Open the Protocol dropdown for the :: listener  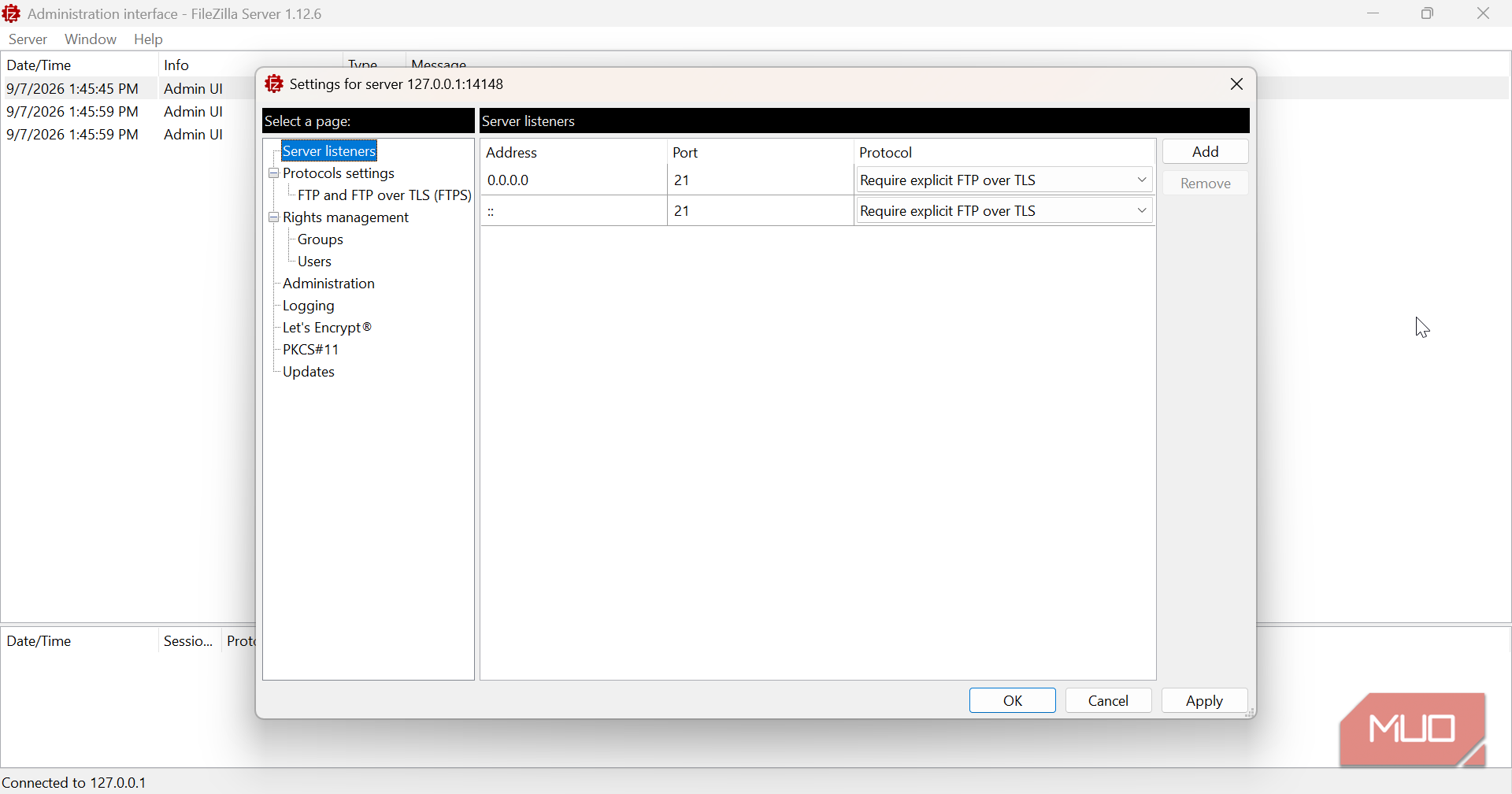pos(1005,211)
